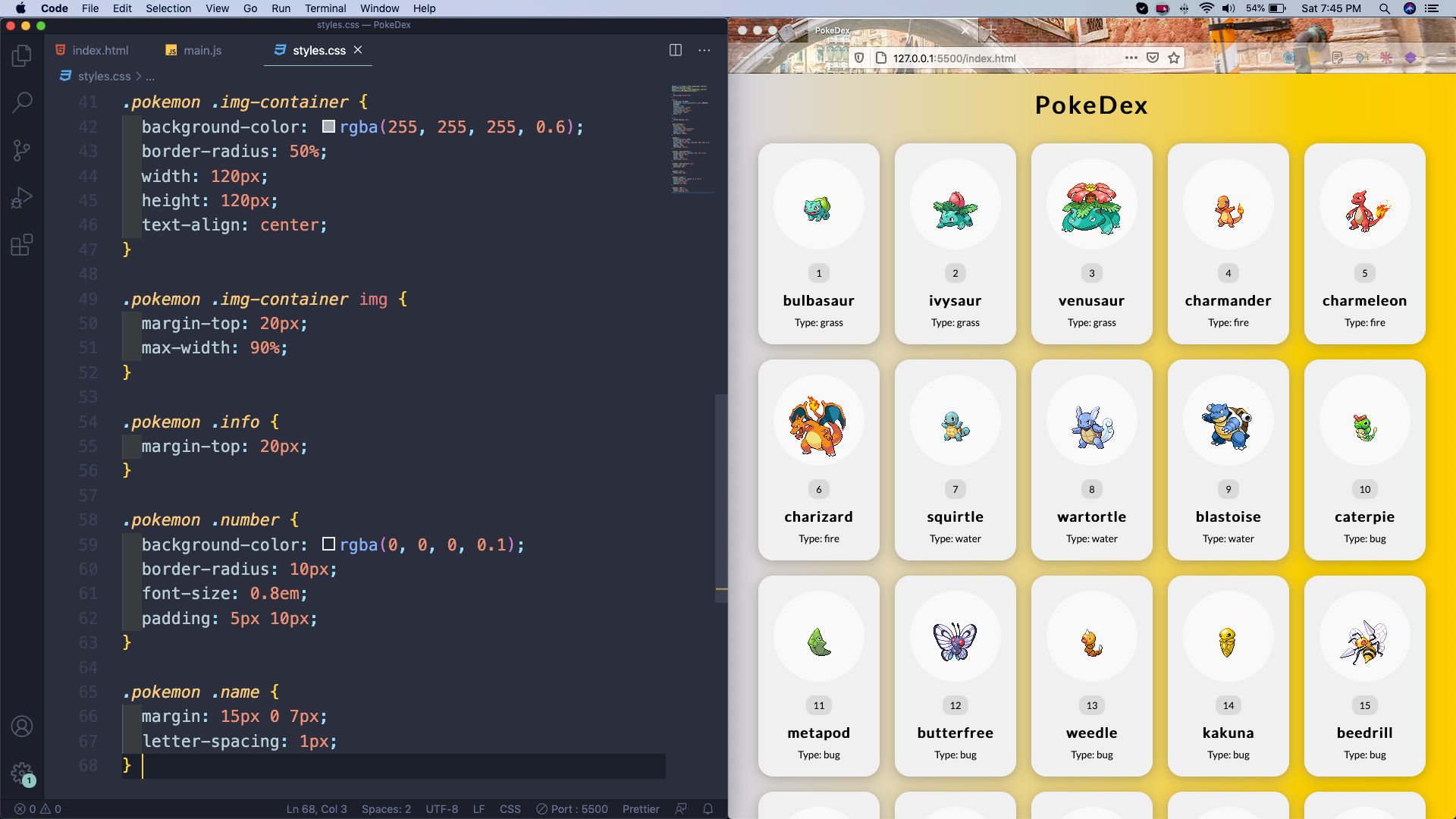Open the Search view in the activity bar
The height and width of the screenshot is (819, 1456).
click(x=22, y=102)
